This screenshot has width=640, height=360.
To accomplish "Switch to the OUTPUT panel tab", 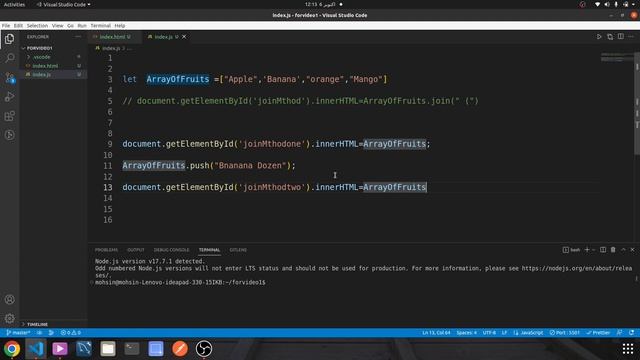I will 136,250.
